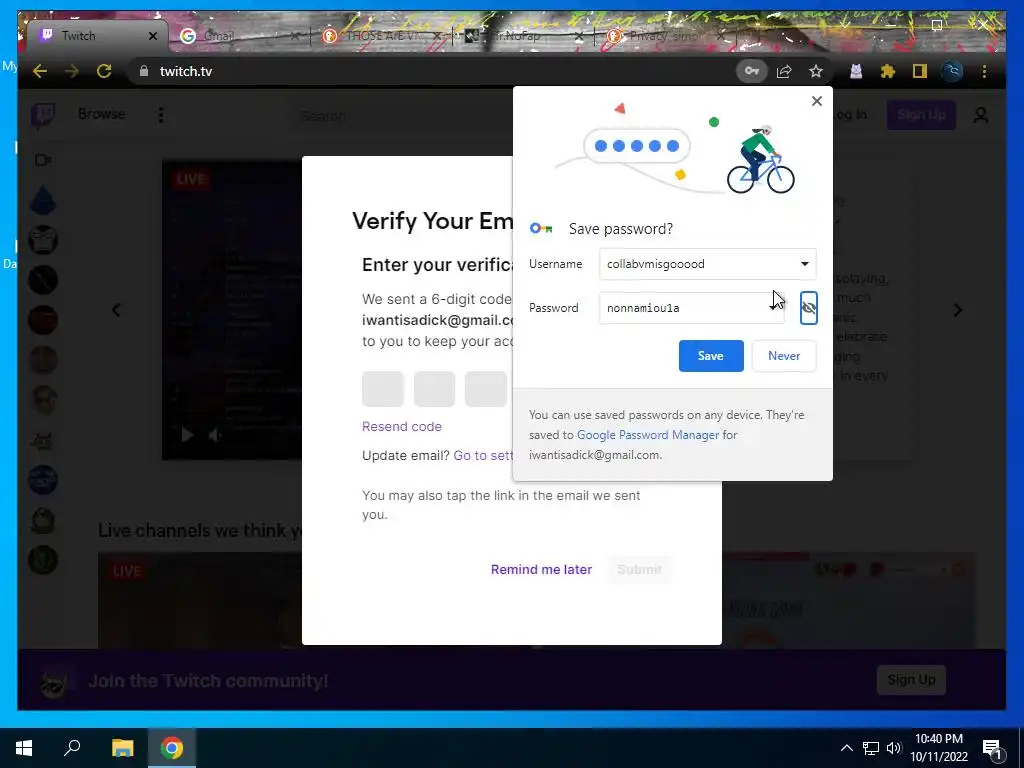Click Sign Up in Twitch header

[x=921, y=115]
